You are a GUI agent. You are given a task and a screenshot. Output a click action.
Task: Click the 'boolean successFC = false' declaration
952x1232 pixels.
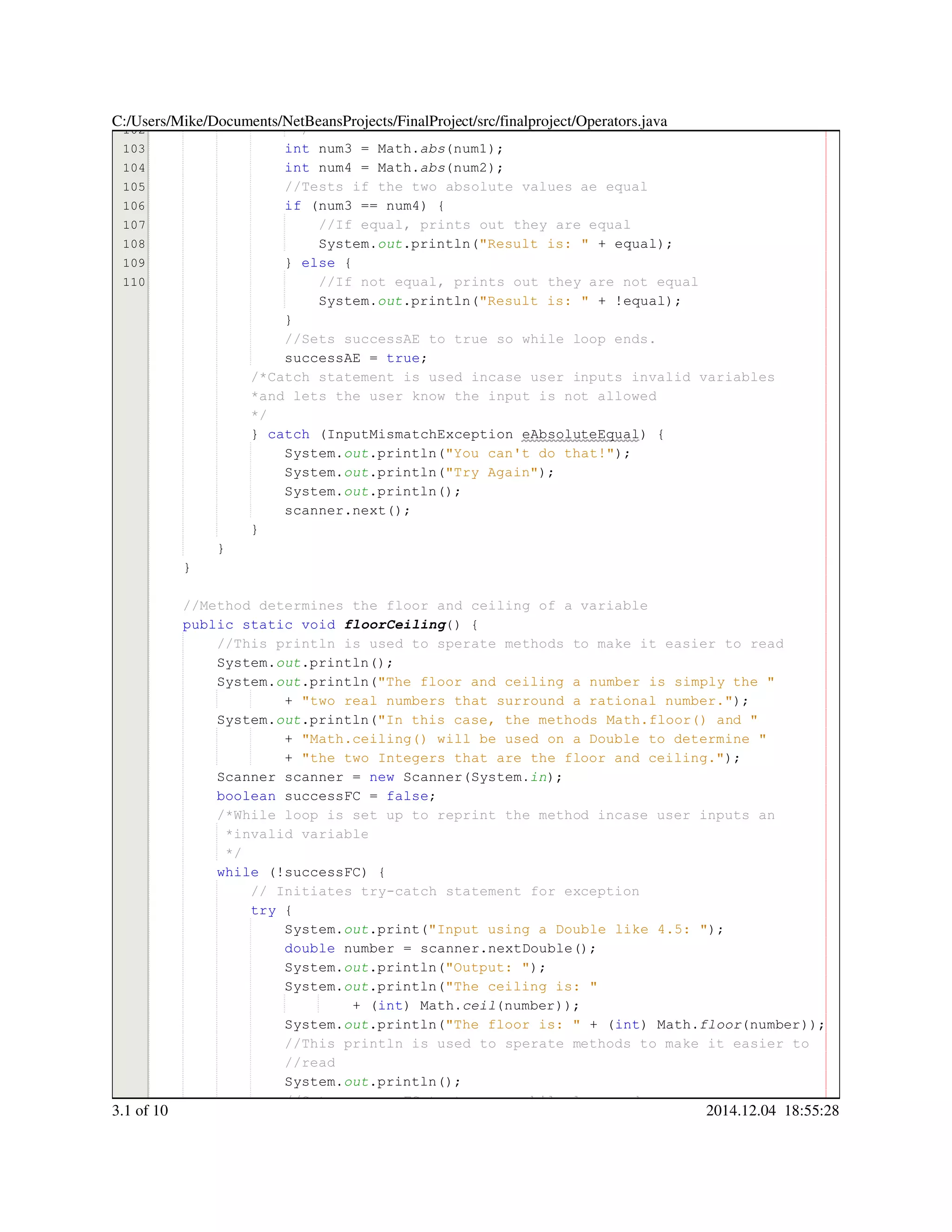pyautogui.click(x=325, y=796)
